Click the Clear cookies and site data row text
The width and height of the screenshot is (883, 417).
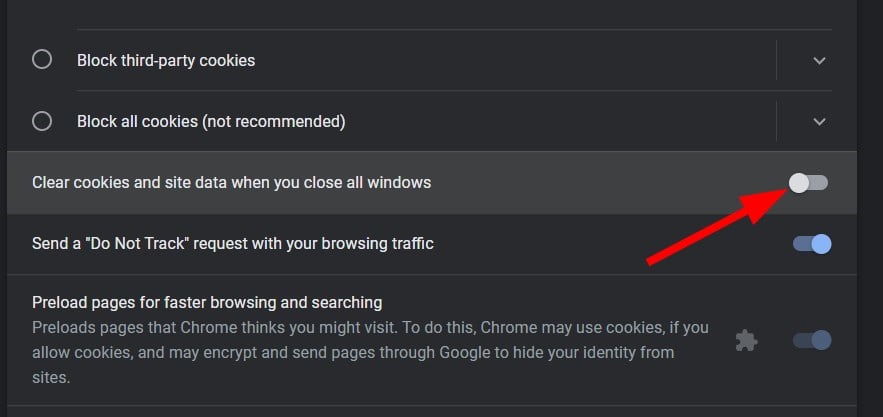point(231,183)
